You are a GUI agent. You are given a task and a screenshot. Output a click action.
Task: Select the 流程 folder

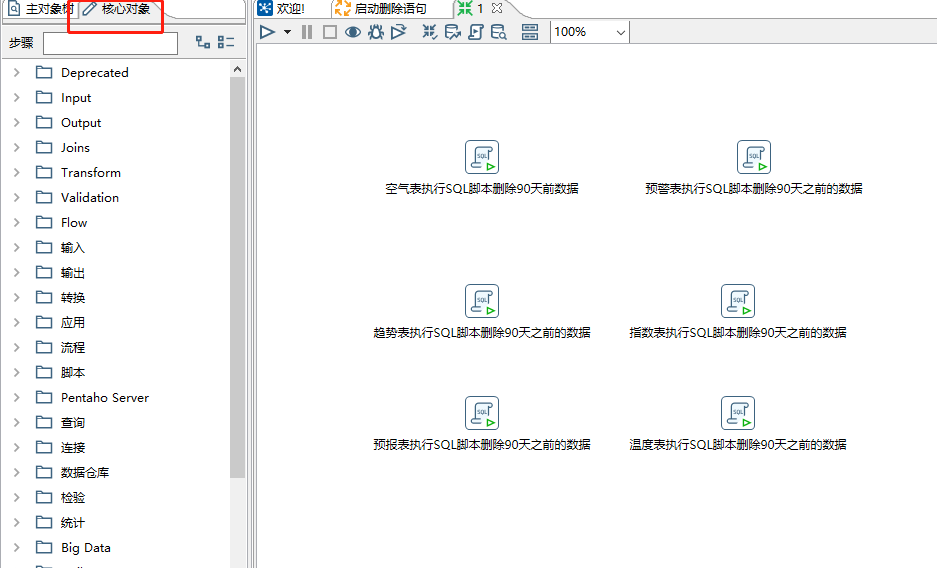point(73,348)
